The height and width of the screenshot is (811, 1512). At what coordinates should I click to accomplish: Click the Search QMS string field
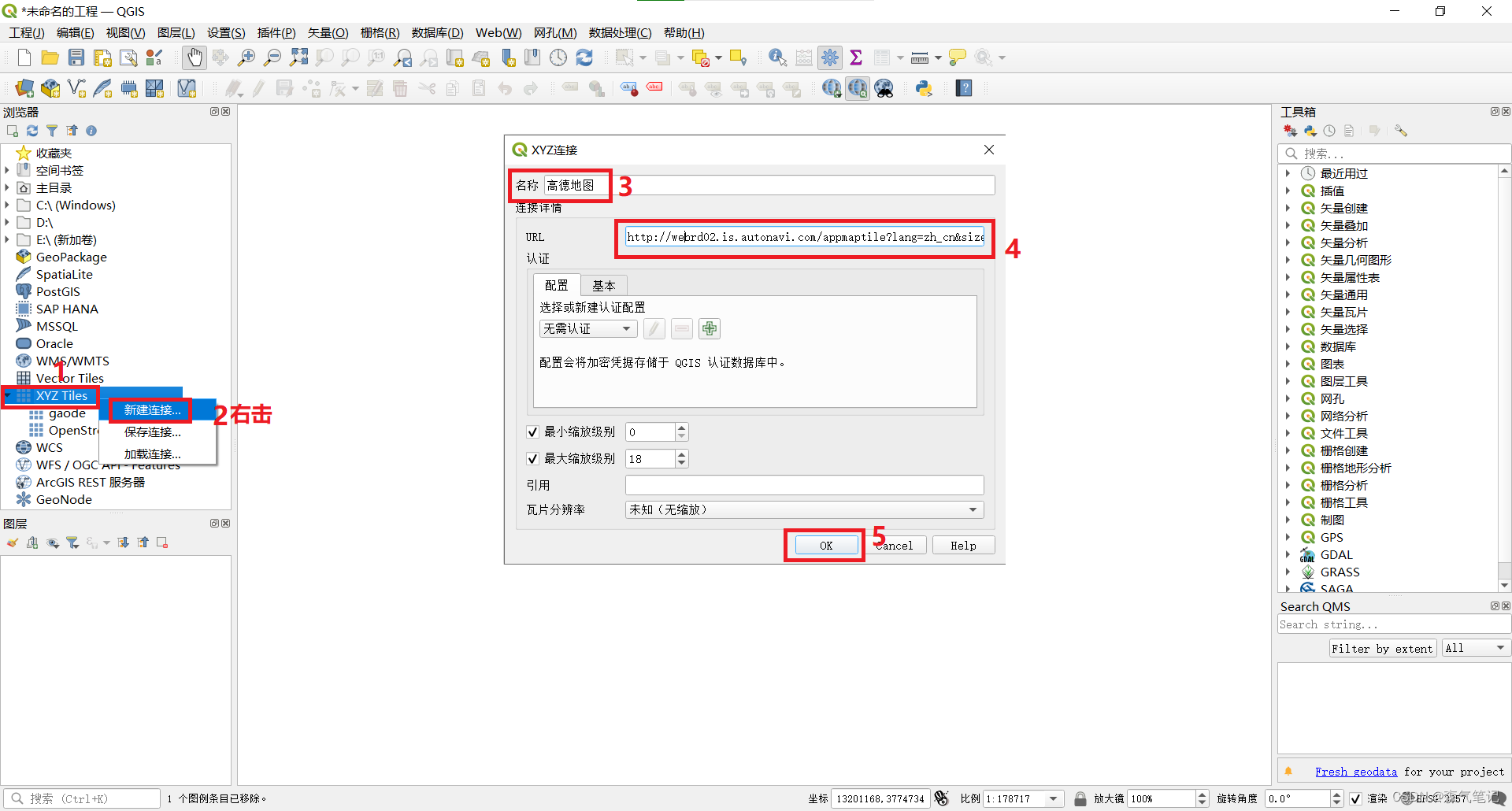pyautogui.click(x=1394, y=624)
